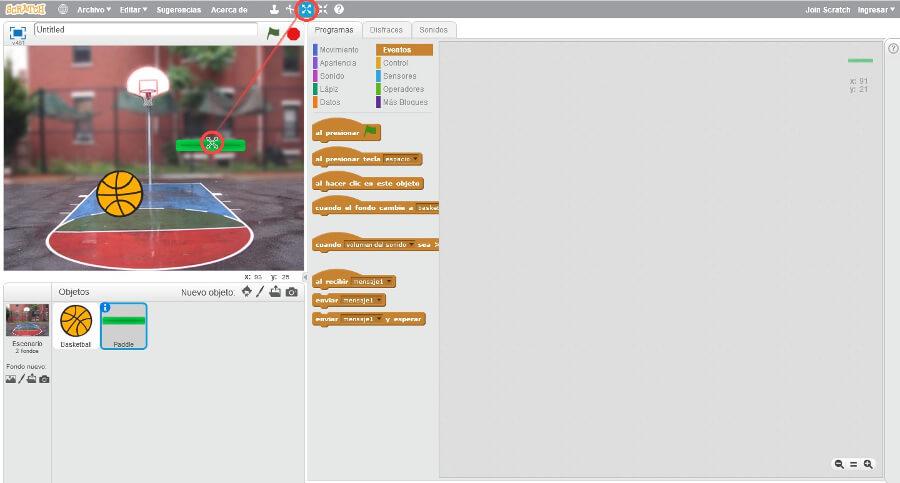Zoom out of the scripts area
The image size is (900, 483).
pos(839,464)
